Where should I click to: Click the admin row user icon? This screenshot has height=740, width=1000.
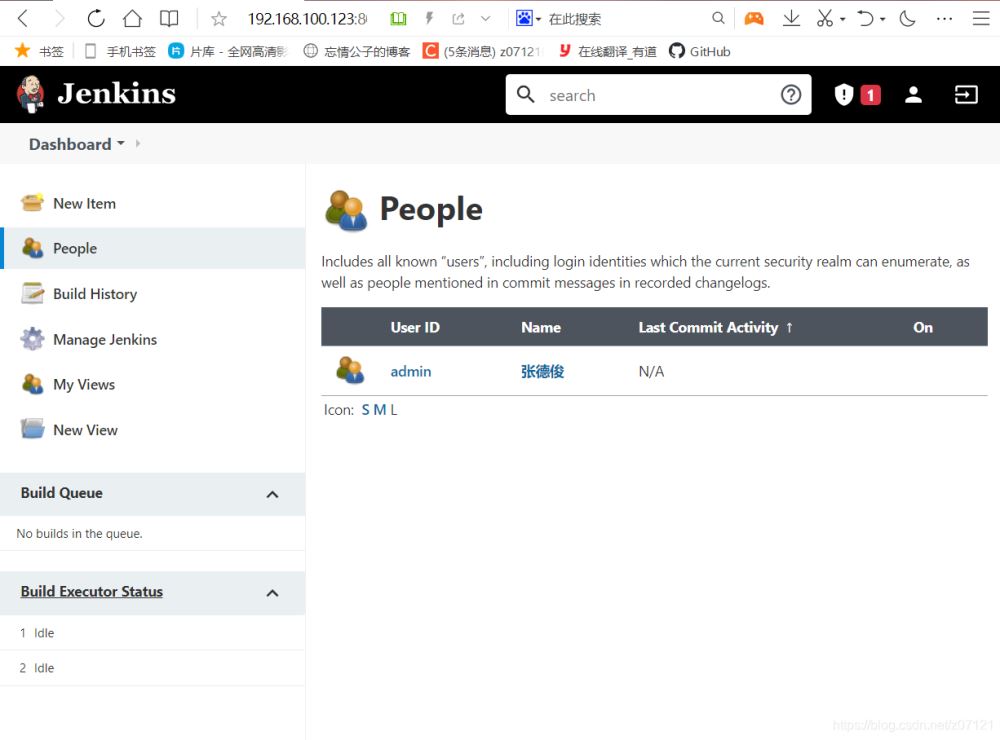350,371
